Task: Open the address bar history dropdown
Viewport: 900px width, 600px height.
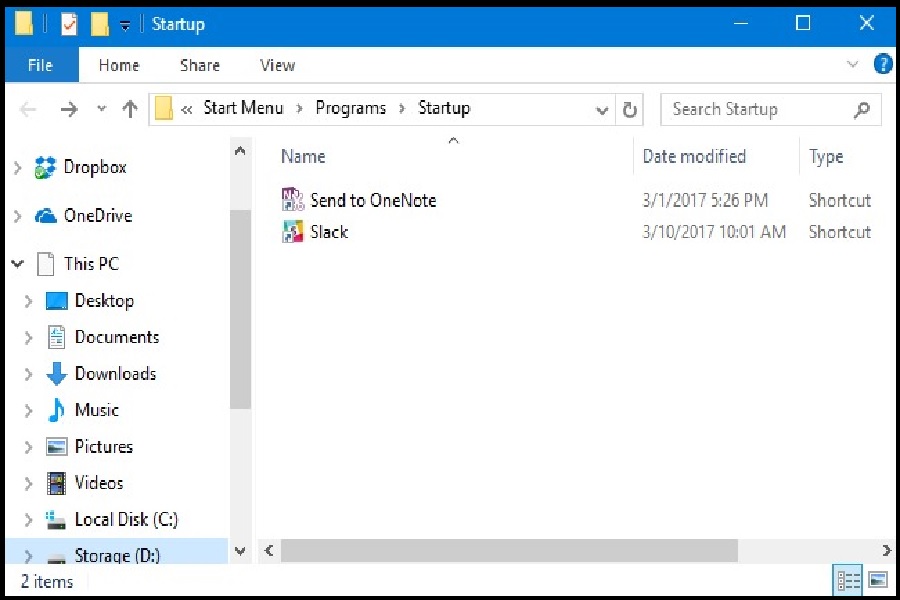Action: pos(602,110)
